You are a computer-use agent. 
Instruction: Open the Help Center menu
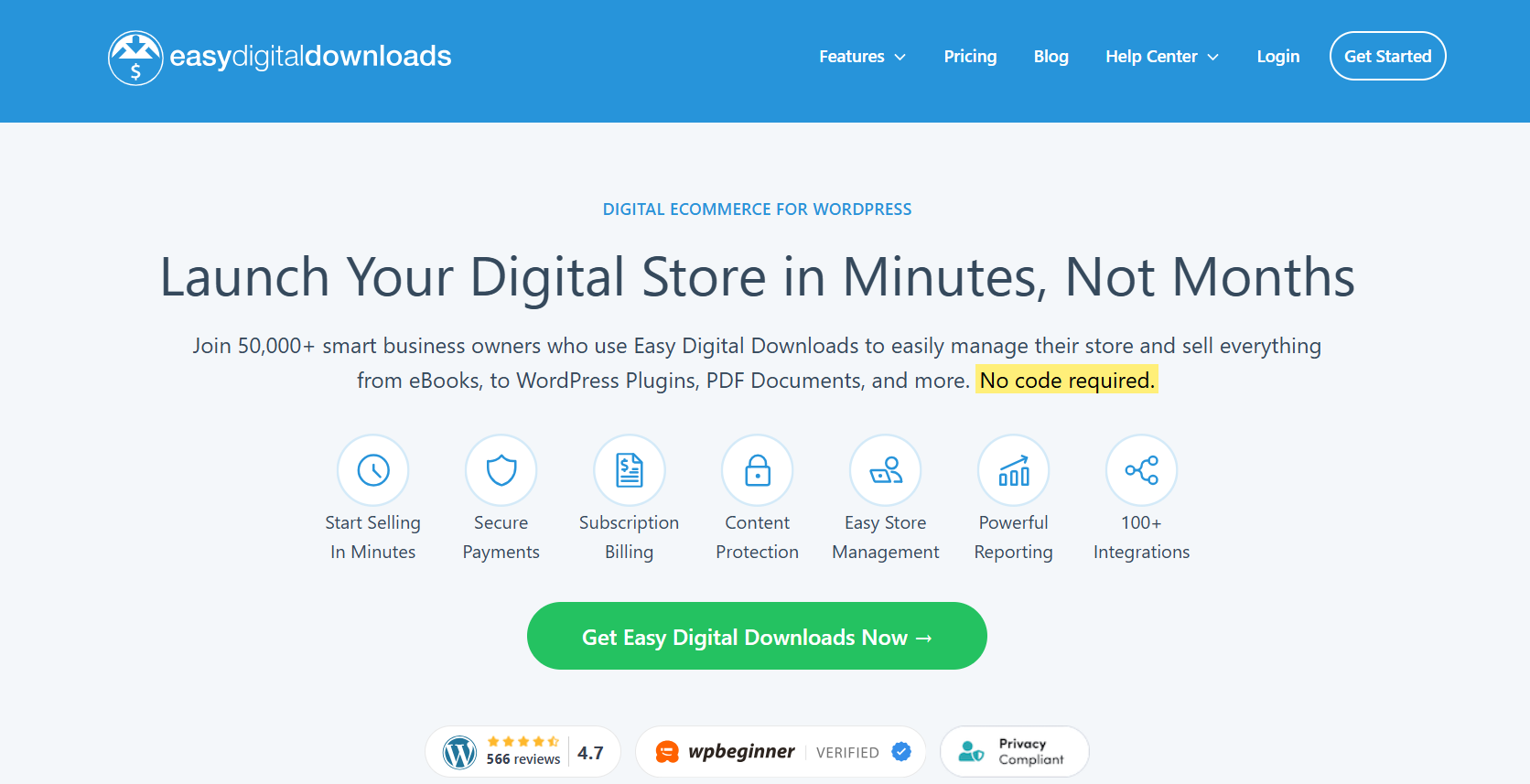click(x=1162, y=57)
